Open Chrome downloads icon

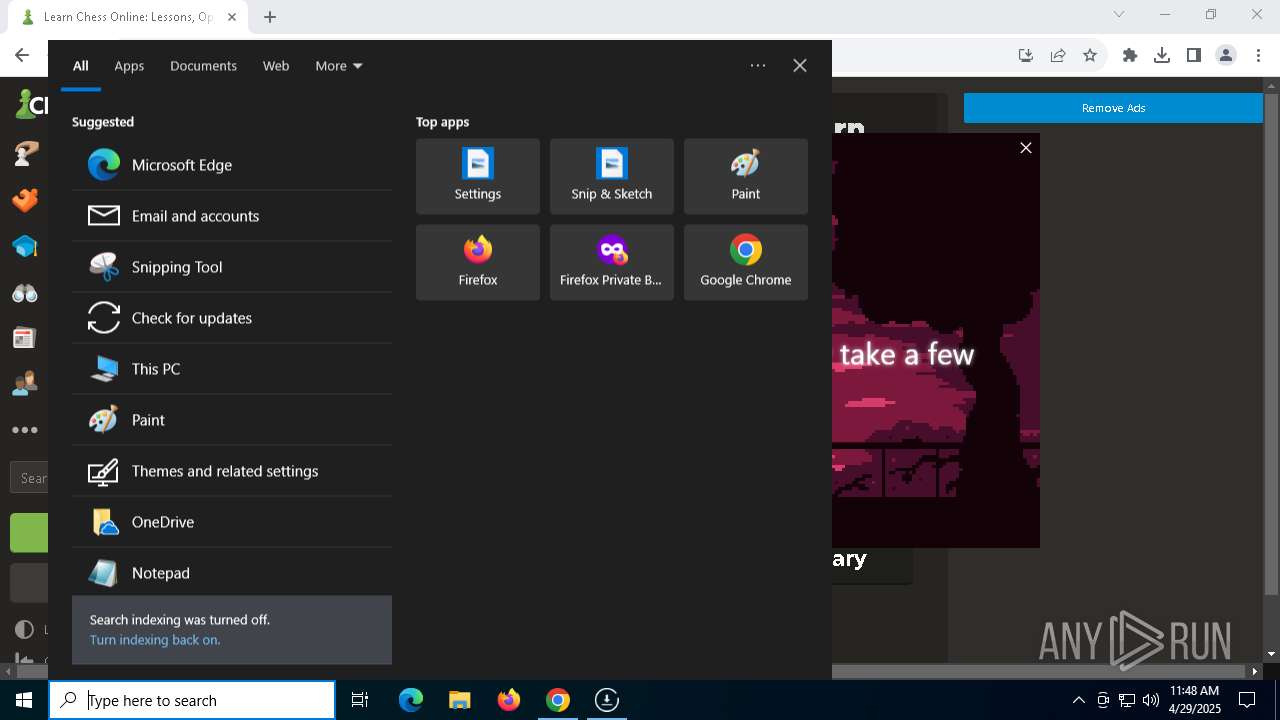(1162, 55)
